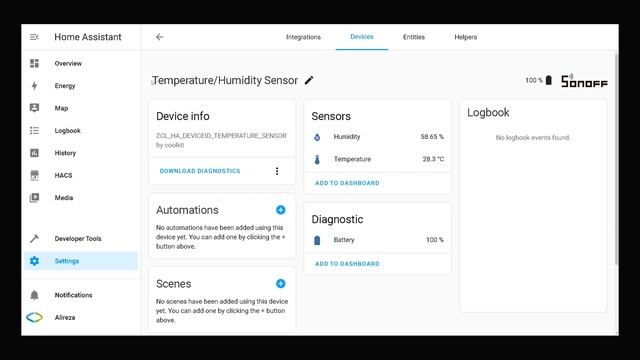This screenshot has width=640, height=360.
Task: Switch to the Integrations tab
Action: [x=303, y=37]
